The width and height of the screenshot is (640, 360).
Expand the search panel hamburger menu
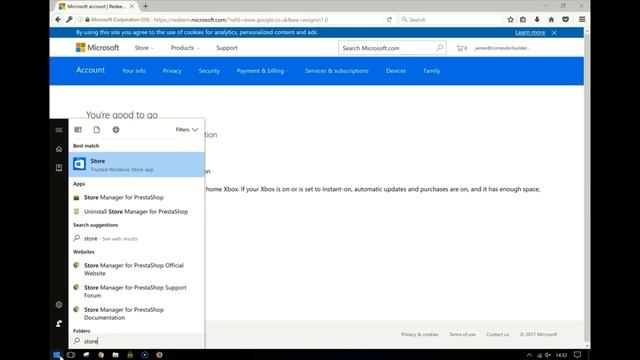coord(59,130)
